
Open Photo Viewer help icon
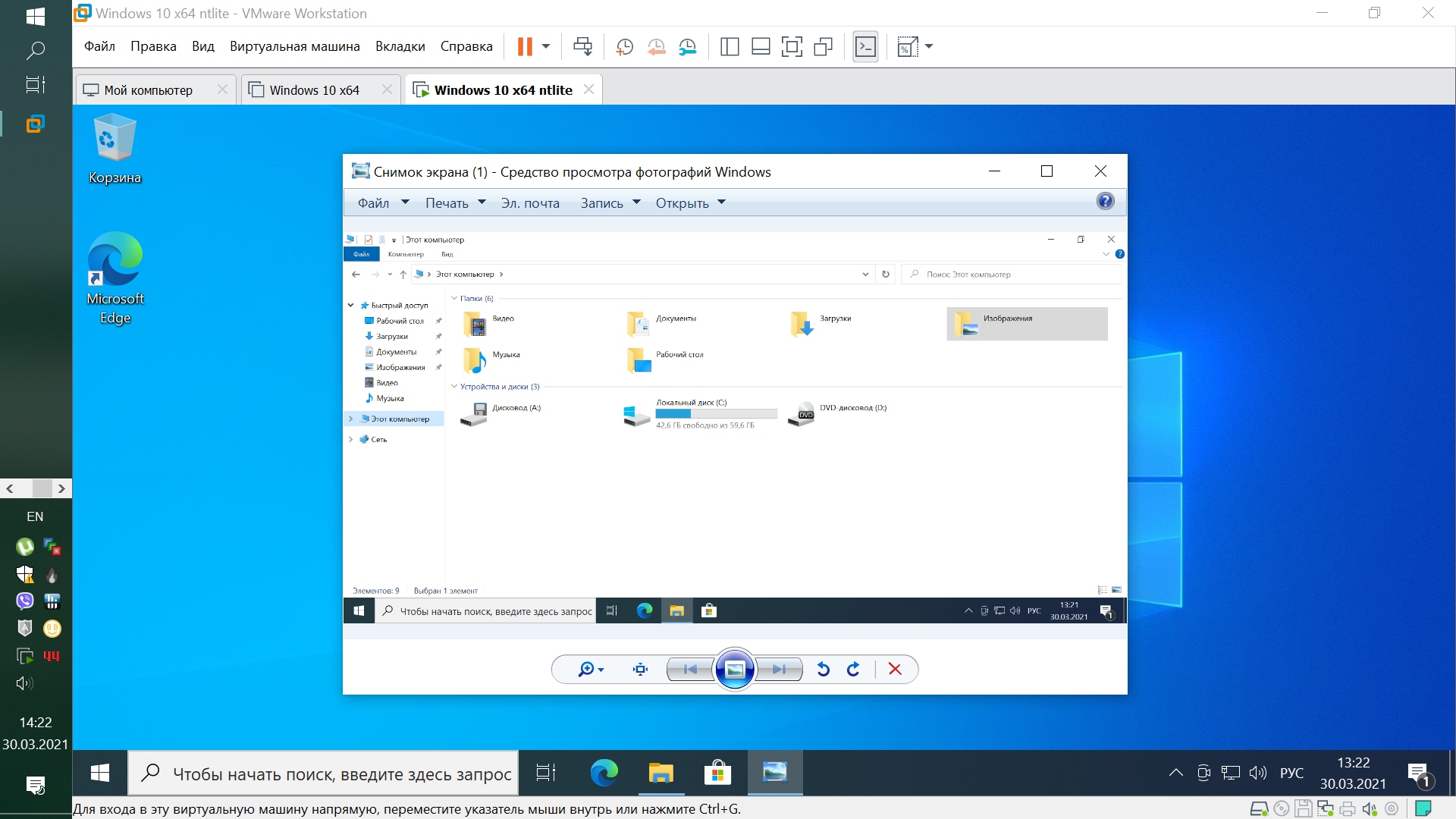(x=1105, y=201)
